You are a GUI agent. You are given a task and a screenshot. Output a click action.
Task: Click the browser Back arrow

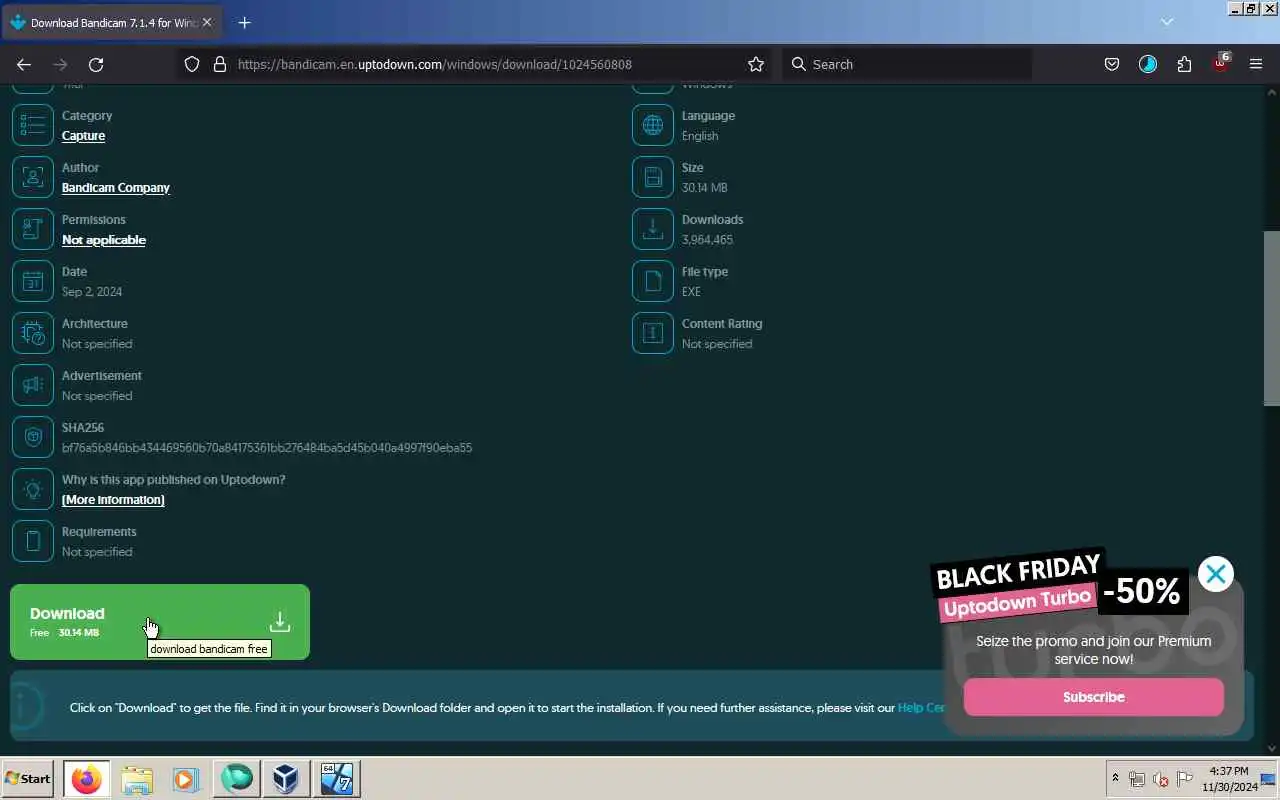coord(24,64)
